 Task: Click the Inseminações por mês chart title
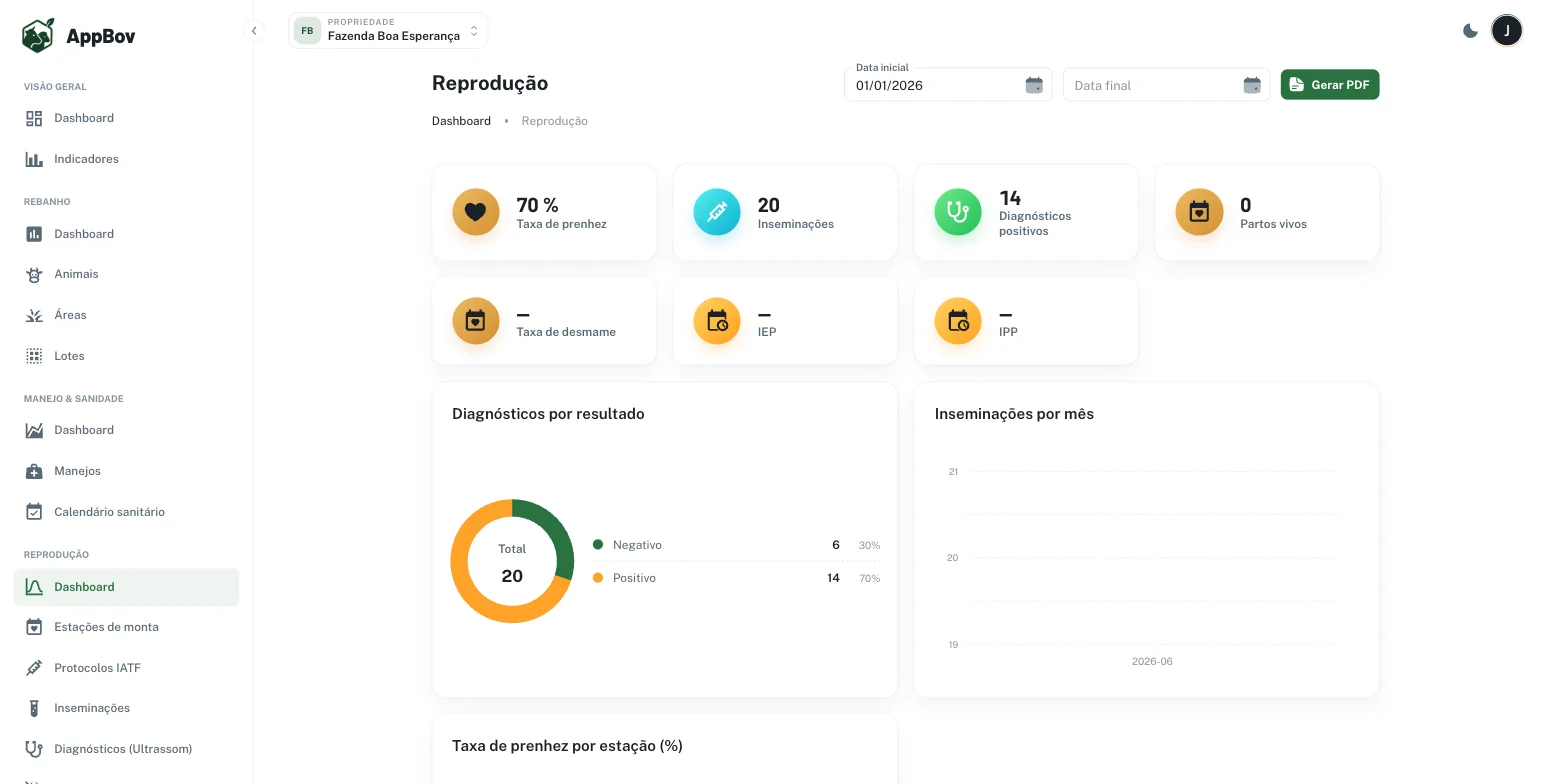[1014, 414]
